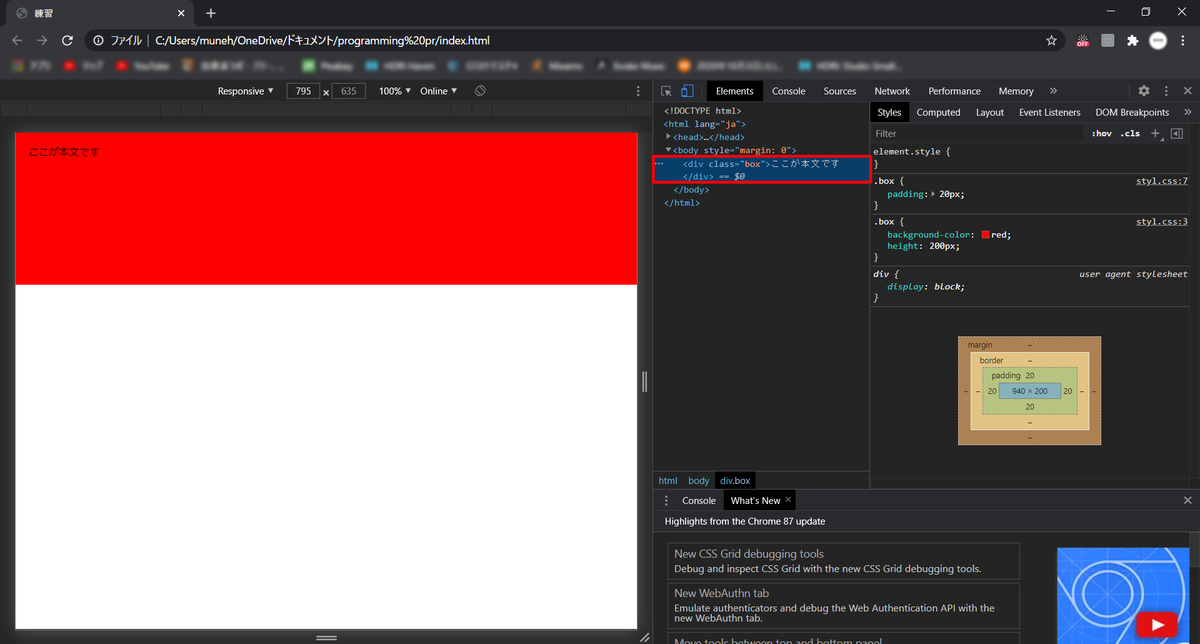
Task: Open the Sources tab
Action: point(840,91)
